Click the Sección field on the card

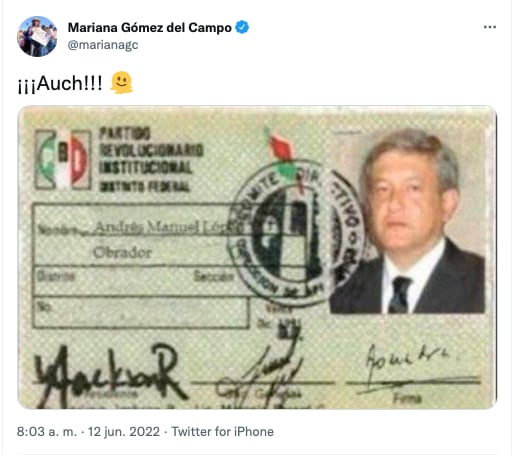(x=214, y=276)
